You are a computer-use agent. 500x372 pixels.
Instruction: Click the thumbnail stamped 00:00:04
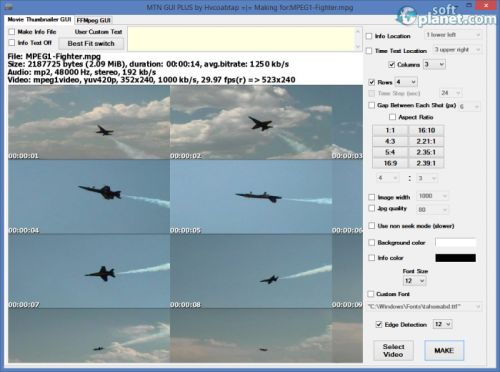pyautogui.click(x=89, y=197)
